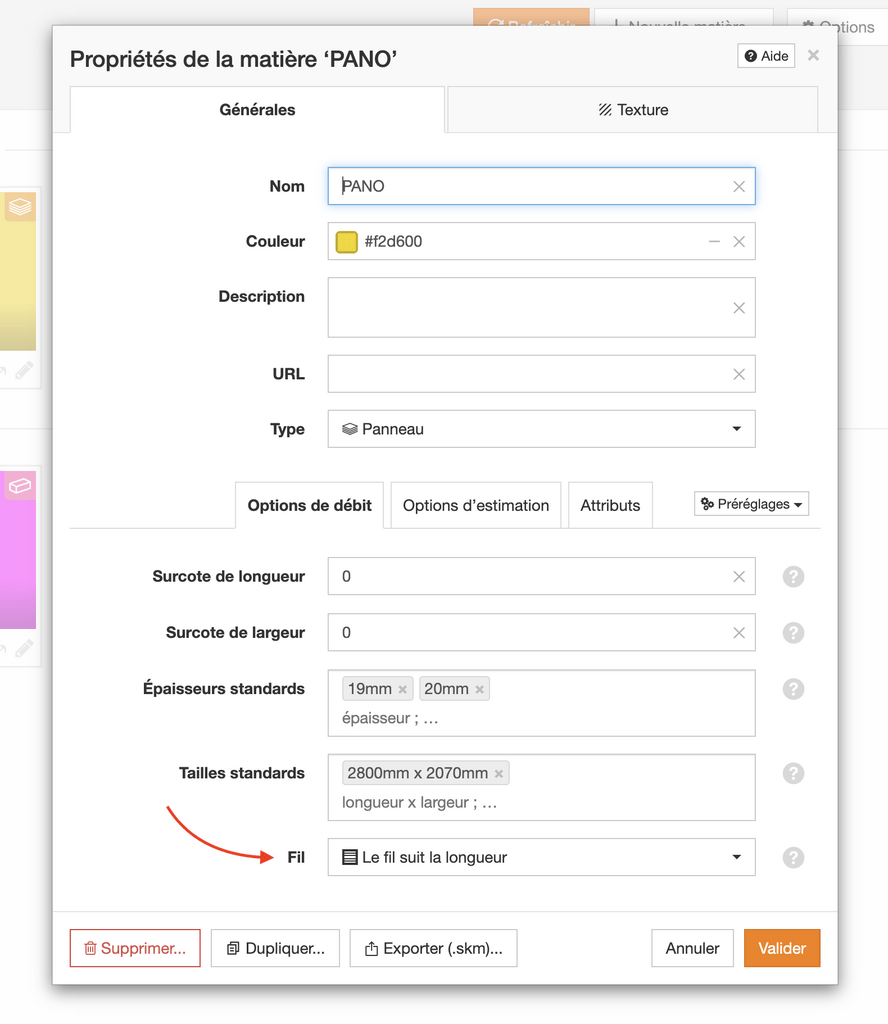The width and height of the screenshot is (888, 1024).
Task: Click the help icon beside Fil dropdown
Action: coord(793,858)
